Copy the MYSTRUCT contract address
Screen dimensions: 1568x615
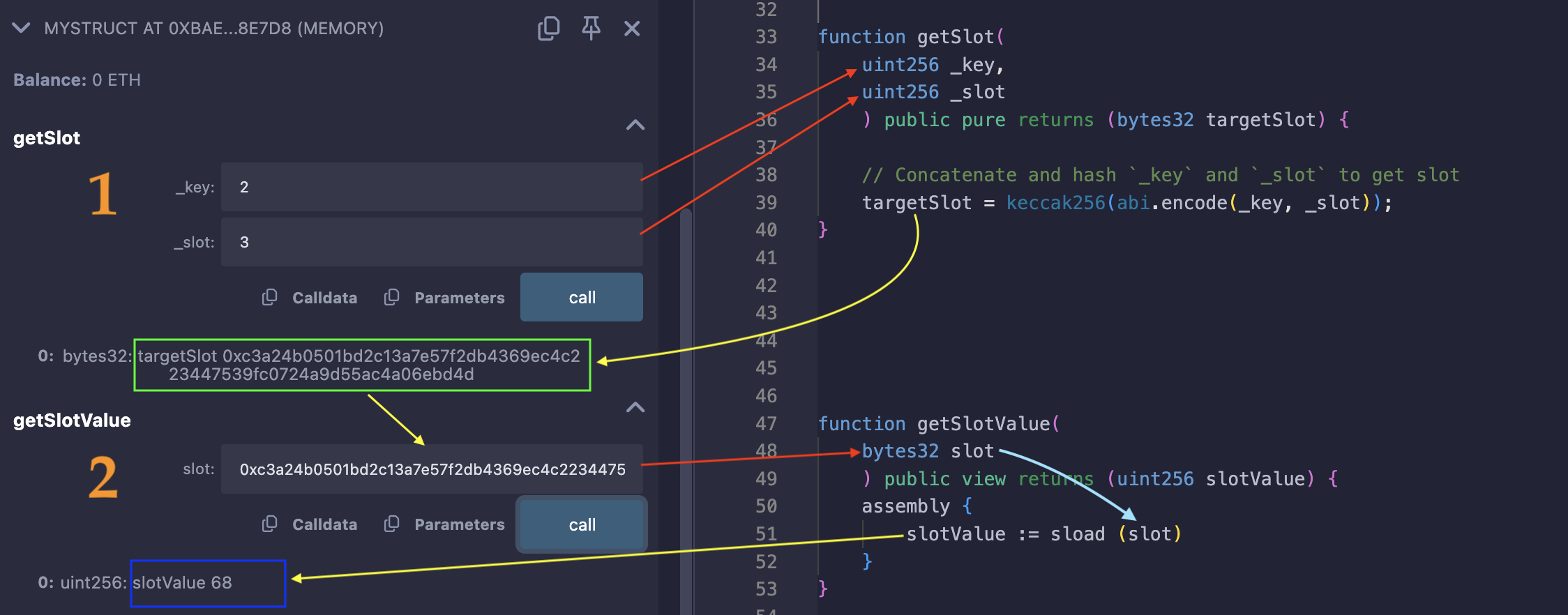click(x=549, y=29)
